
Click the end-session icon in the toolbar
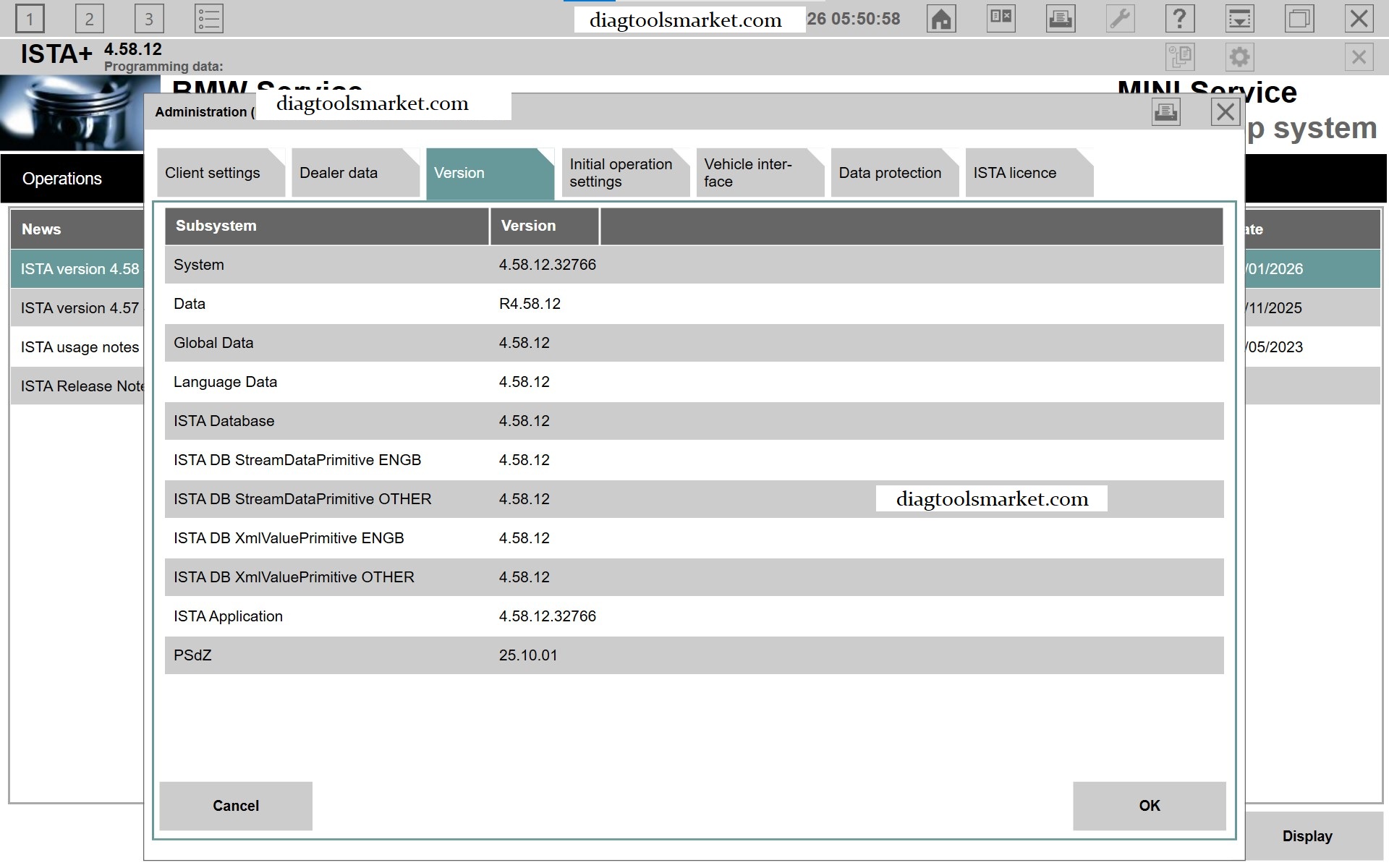tap(1001, 19)
